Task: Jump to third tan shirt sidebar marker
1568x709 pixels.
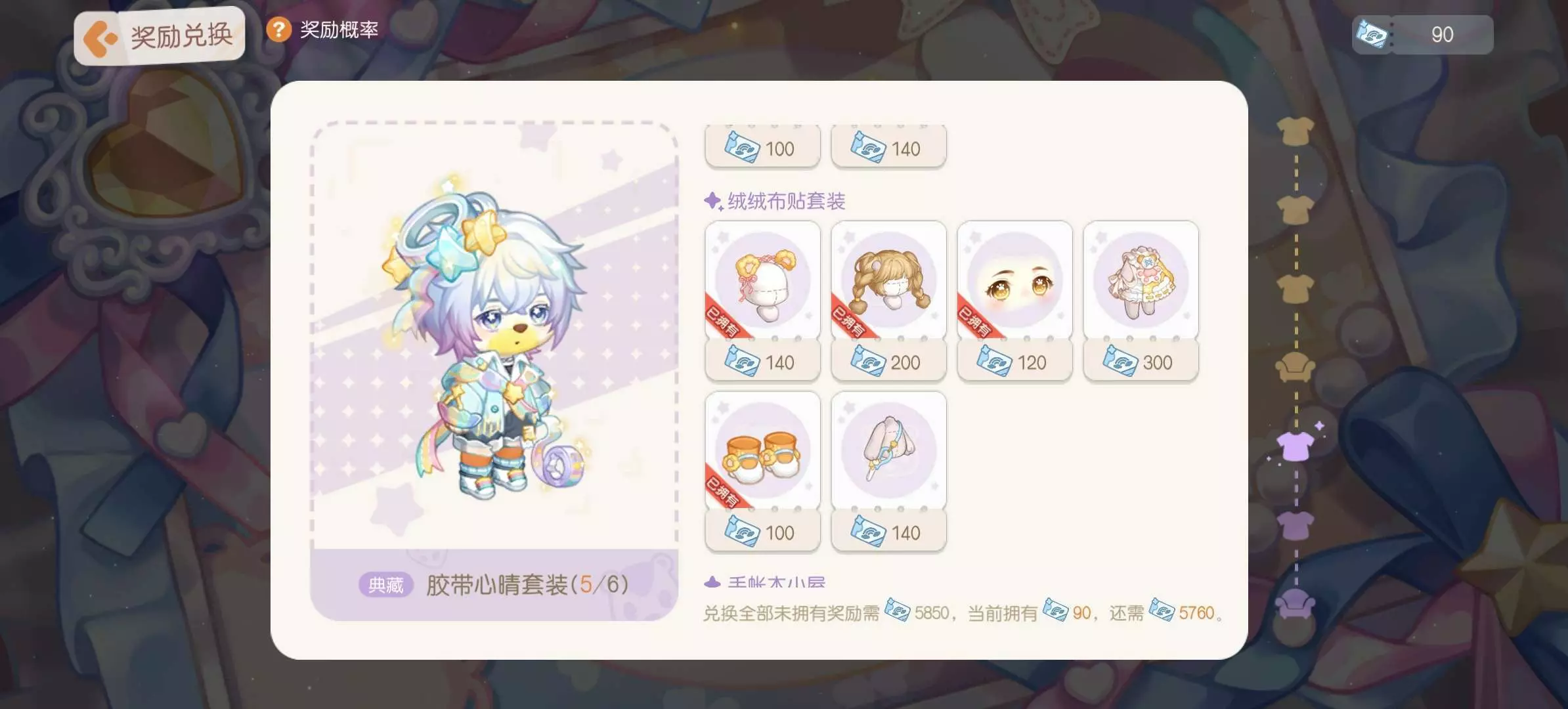Action: 1296,289
